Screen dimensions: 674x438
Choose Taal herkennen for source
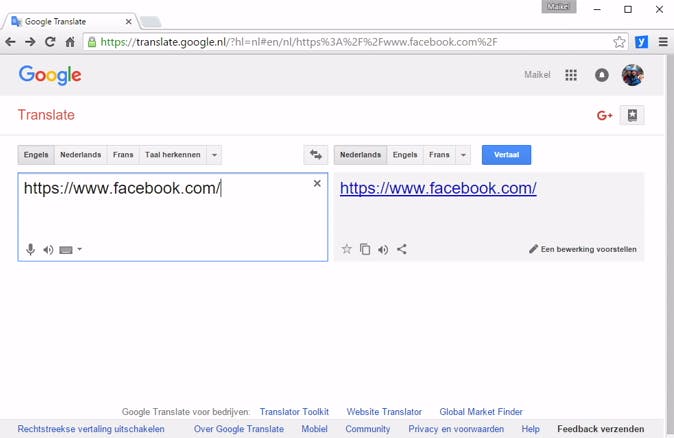coord(173,155)
